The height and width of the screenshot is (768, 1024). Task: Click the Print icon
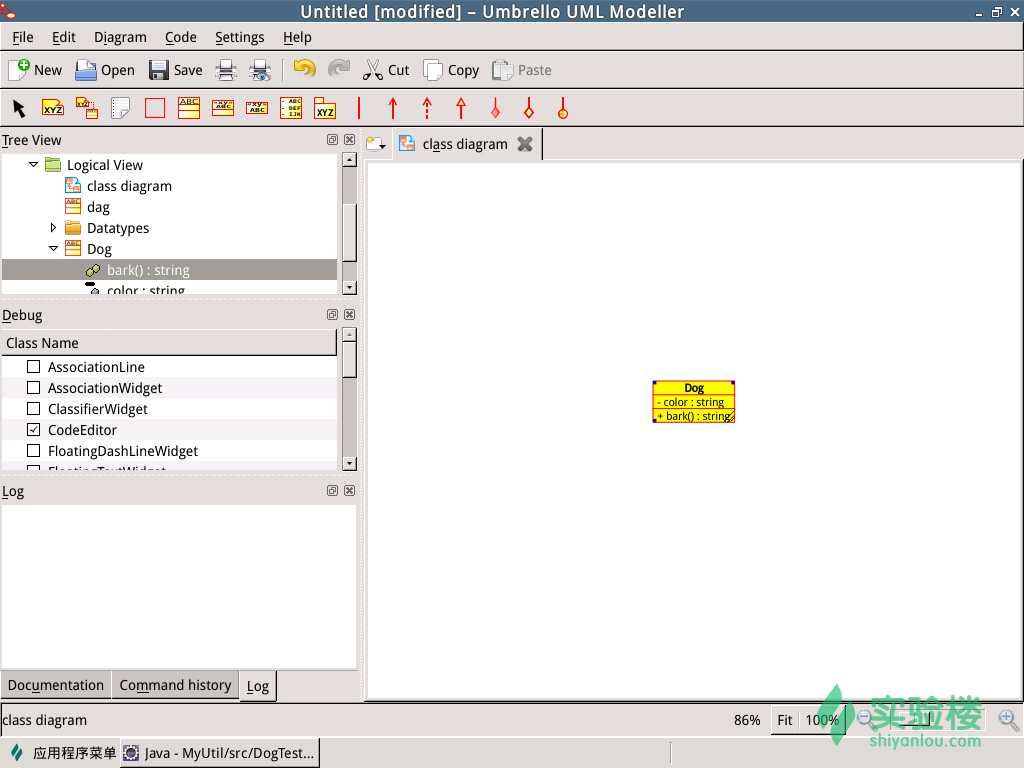click(226, 70)
